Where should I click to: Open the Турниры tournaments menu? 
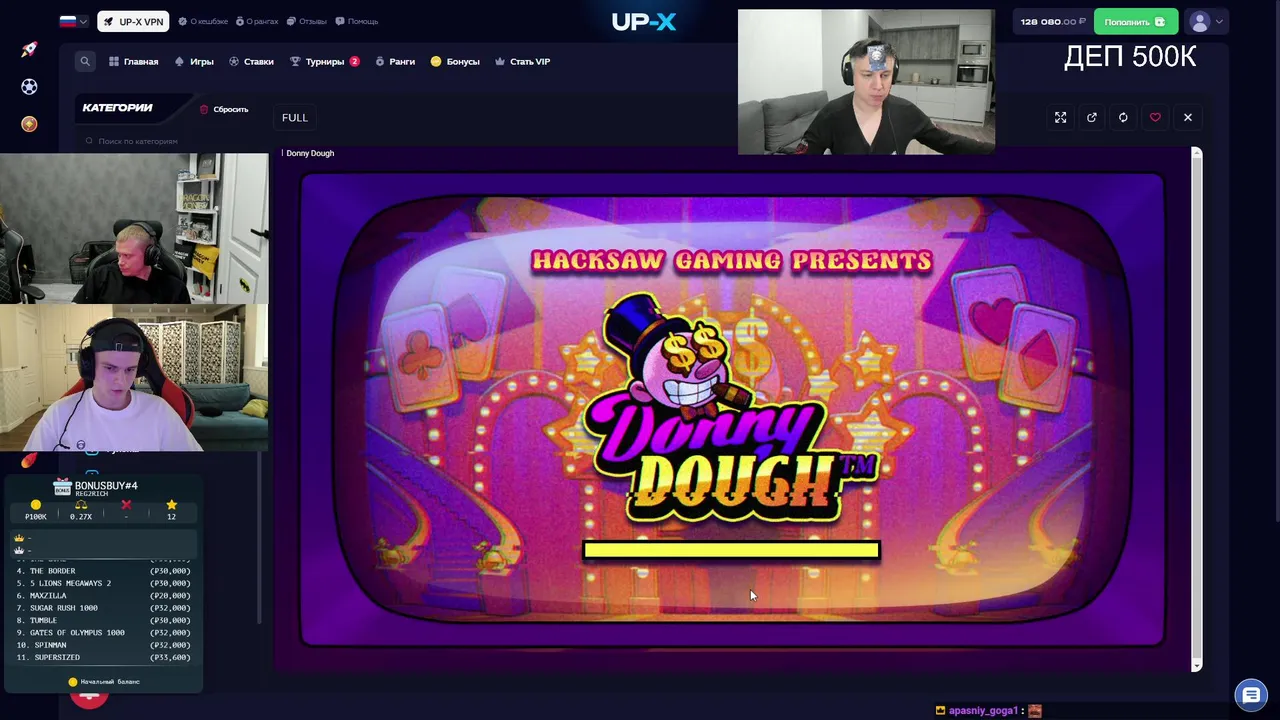324,62
